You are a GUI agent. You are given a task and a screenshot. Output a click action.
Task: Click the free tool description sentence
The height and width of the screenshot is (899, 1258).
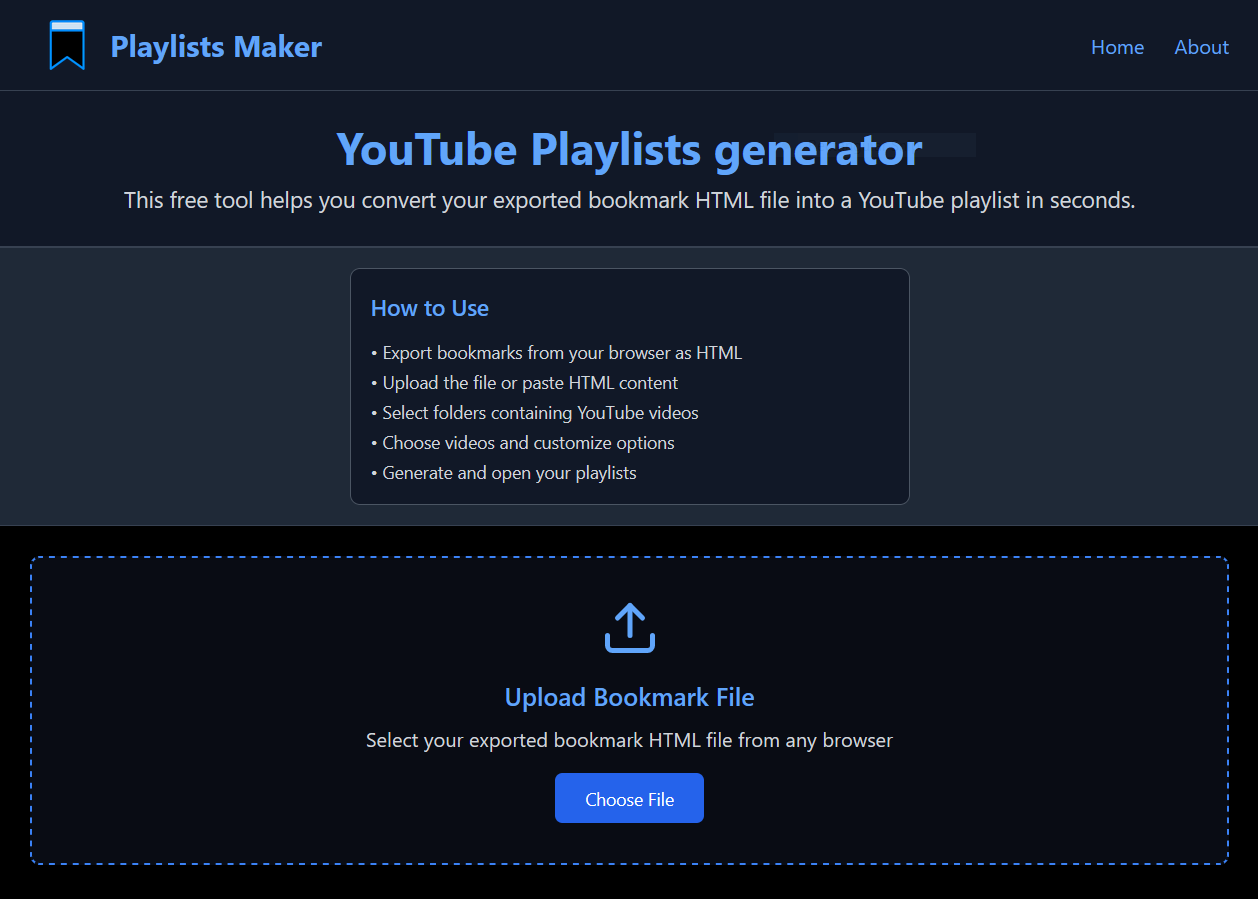tap(629, 200)
